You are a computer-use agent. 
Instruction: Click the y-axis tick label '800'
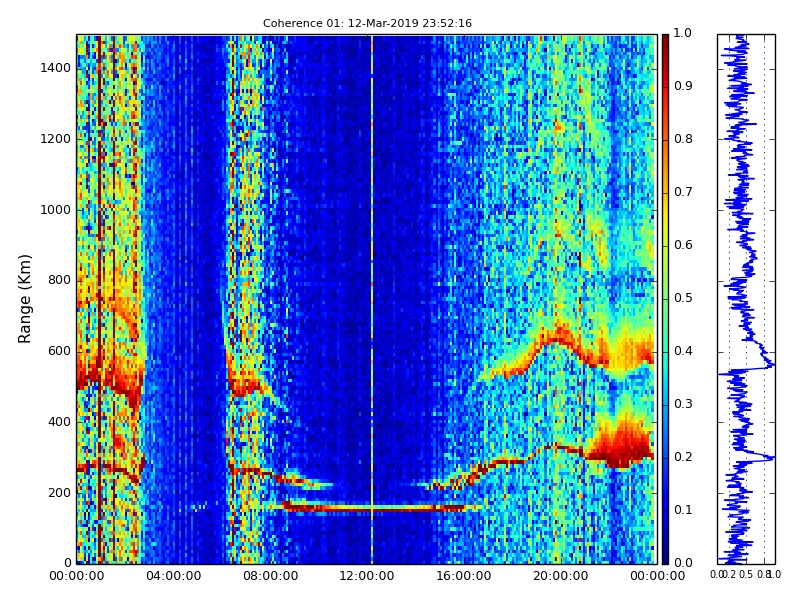[x=60, y=281]
